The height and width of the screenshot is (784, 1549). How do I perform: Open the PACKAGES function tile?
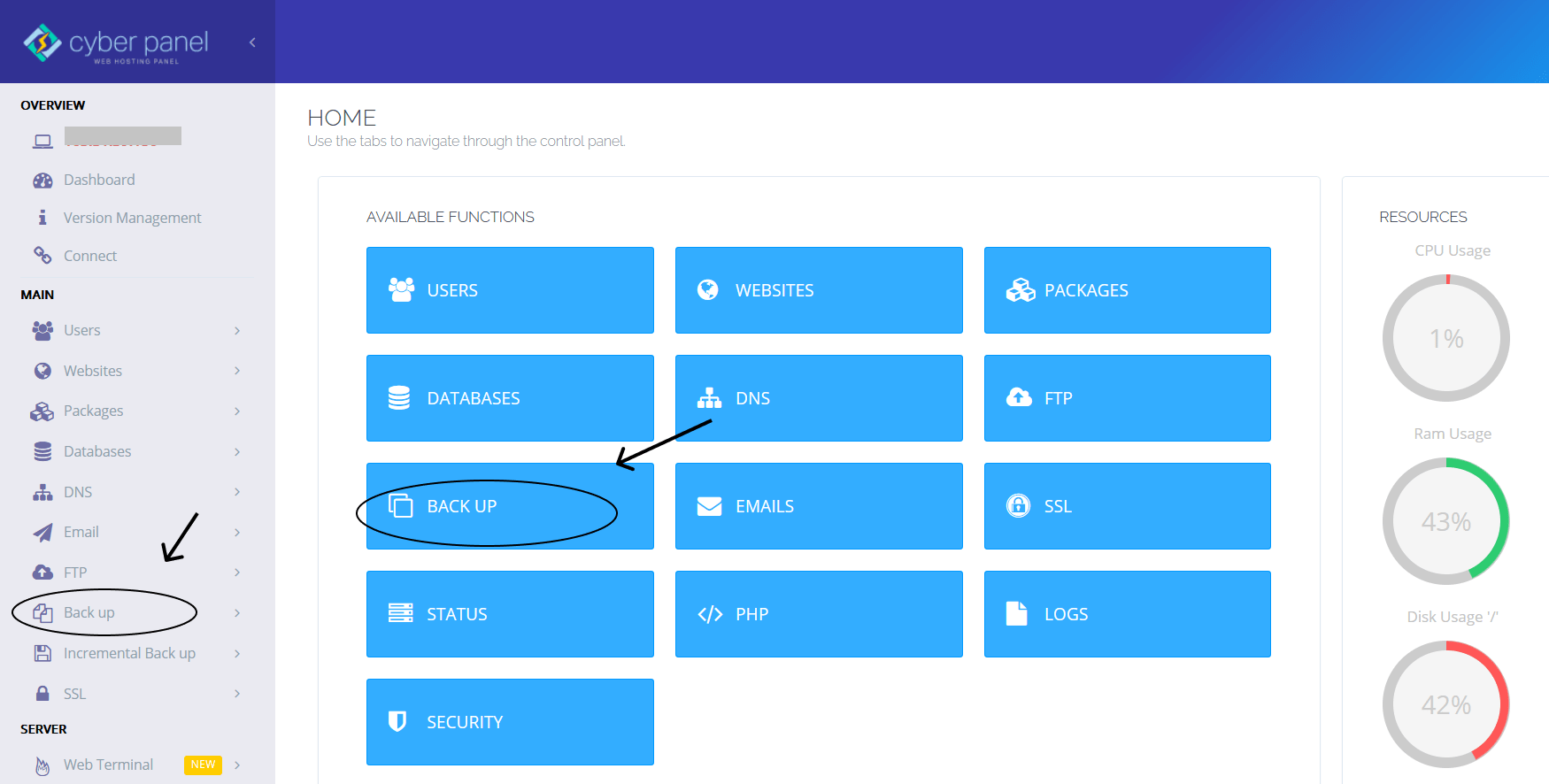pos(1128,290)
